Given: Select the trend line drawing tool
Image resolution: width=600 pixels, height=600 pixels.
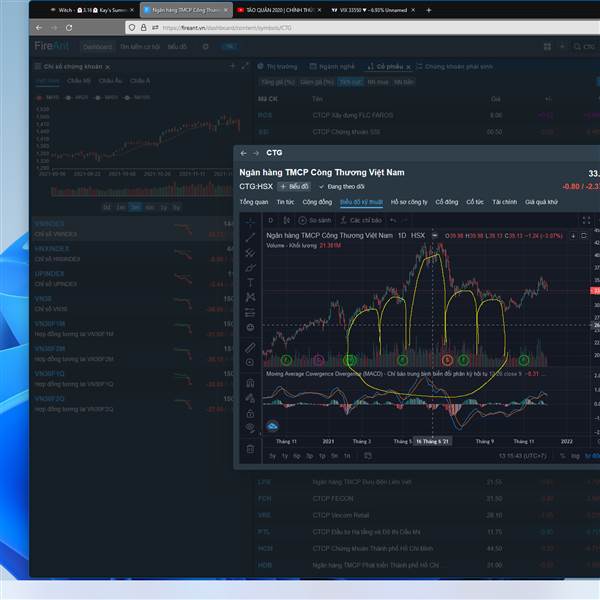Looking at the screenshot, I should pos(250,237).
